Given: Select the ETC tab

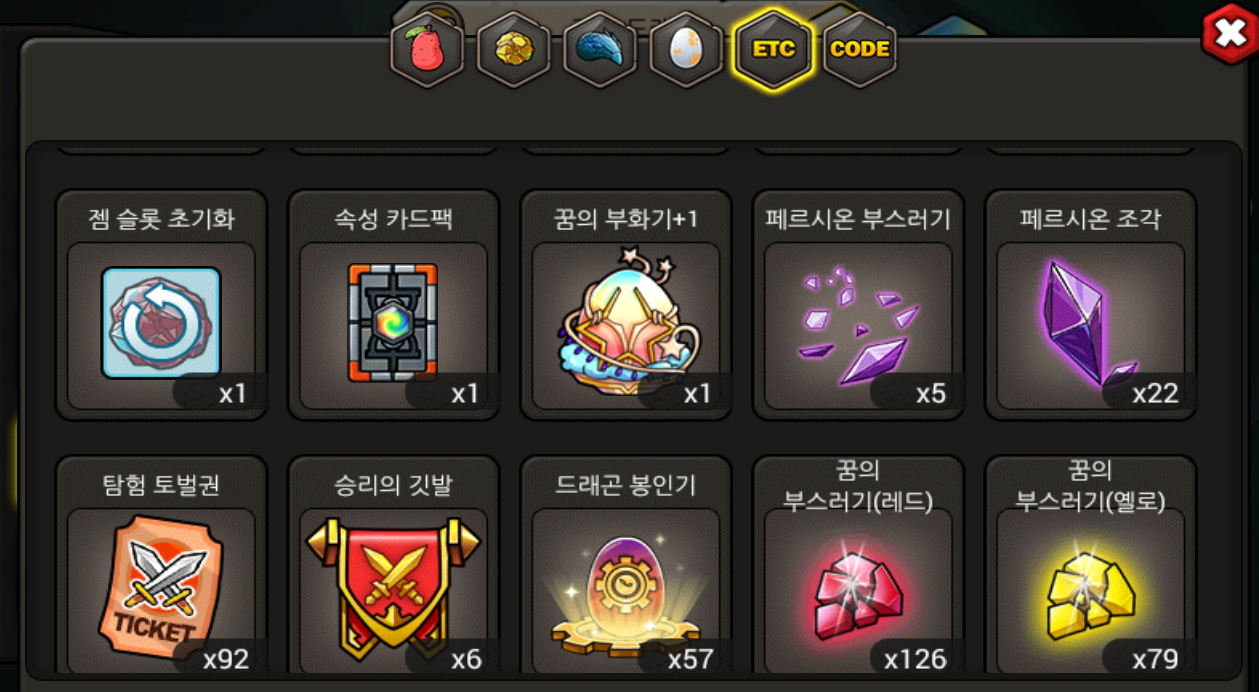Looking at the screenshot, I should click(773, 49).
